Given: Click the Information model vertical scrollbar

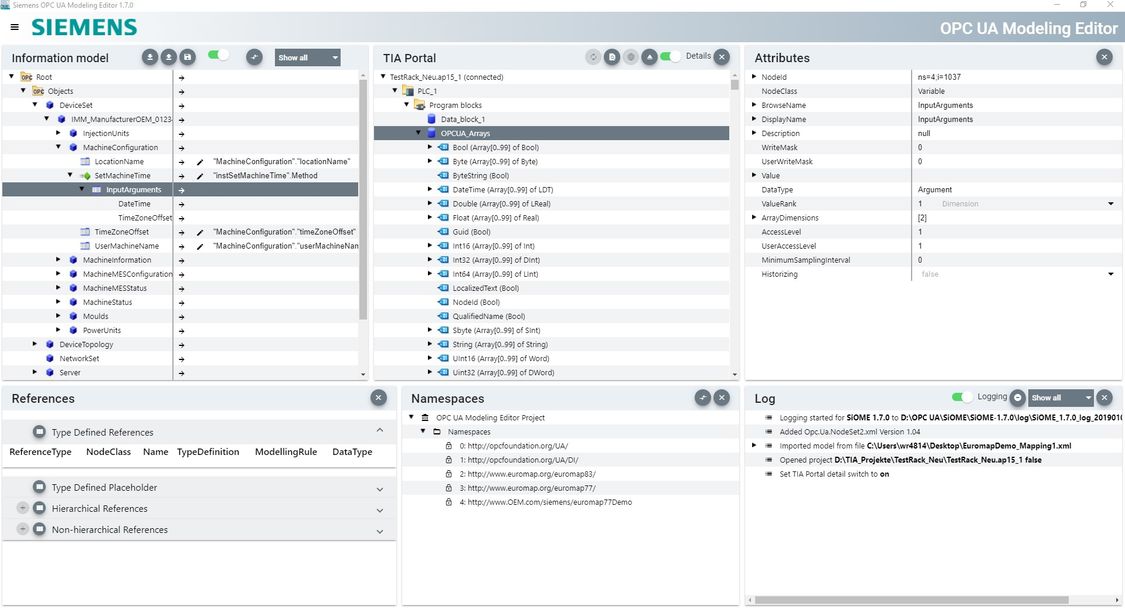Looking at the screenshot, I should 363,199.
